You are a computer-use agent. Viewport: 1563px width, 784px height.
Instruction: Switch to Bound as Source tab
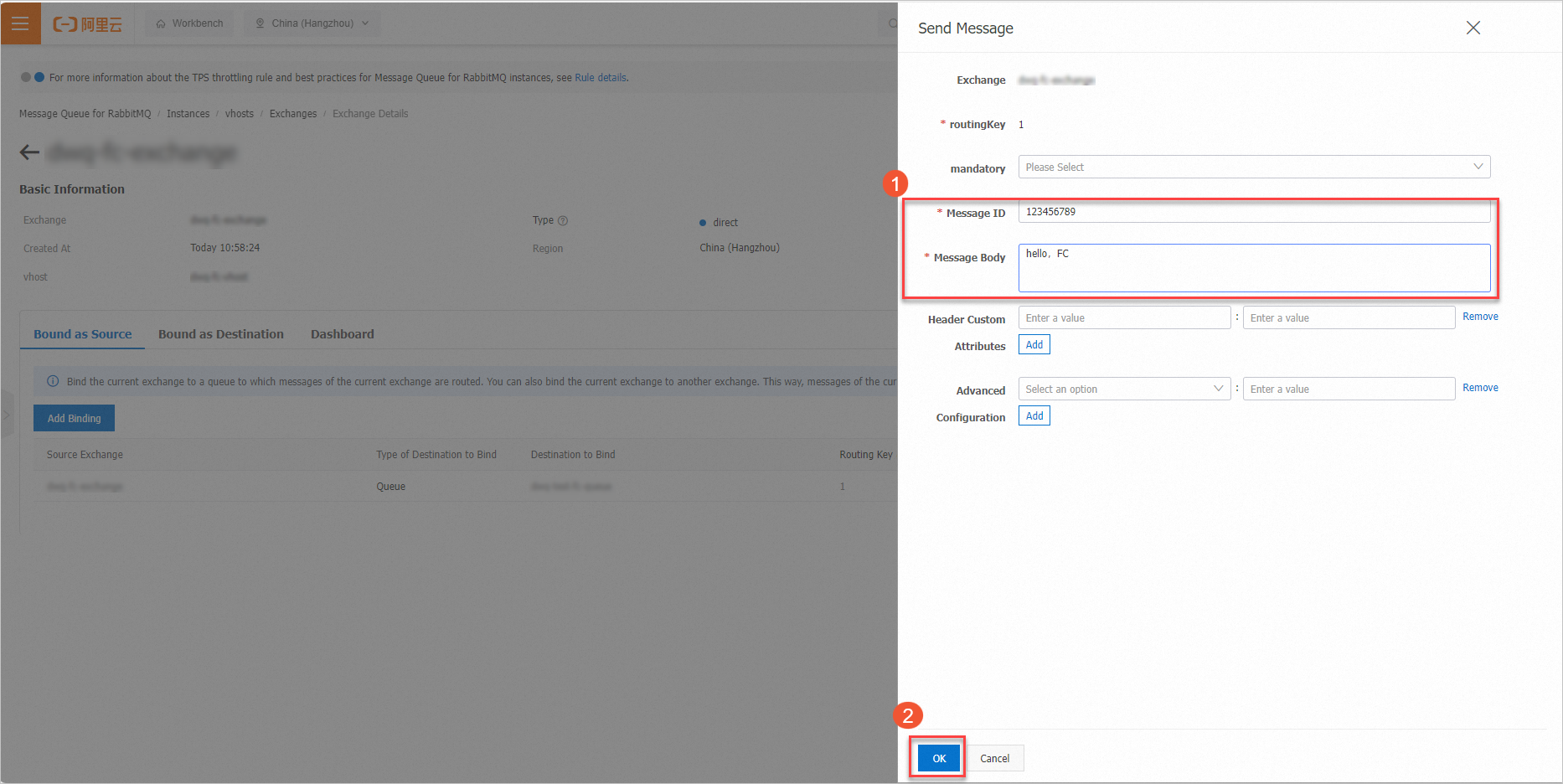tap(83, 334)
